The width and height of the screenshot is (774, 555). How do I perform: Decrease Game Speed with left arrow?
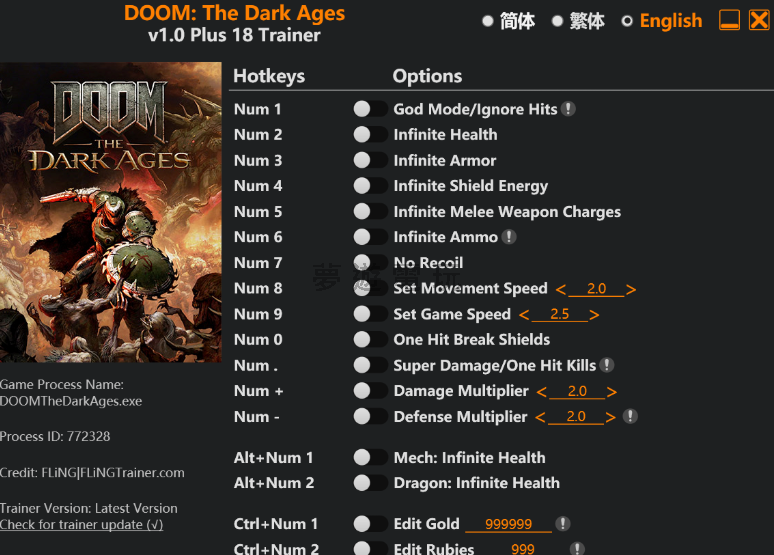[524, 315]
